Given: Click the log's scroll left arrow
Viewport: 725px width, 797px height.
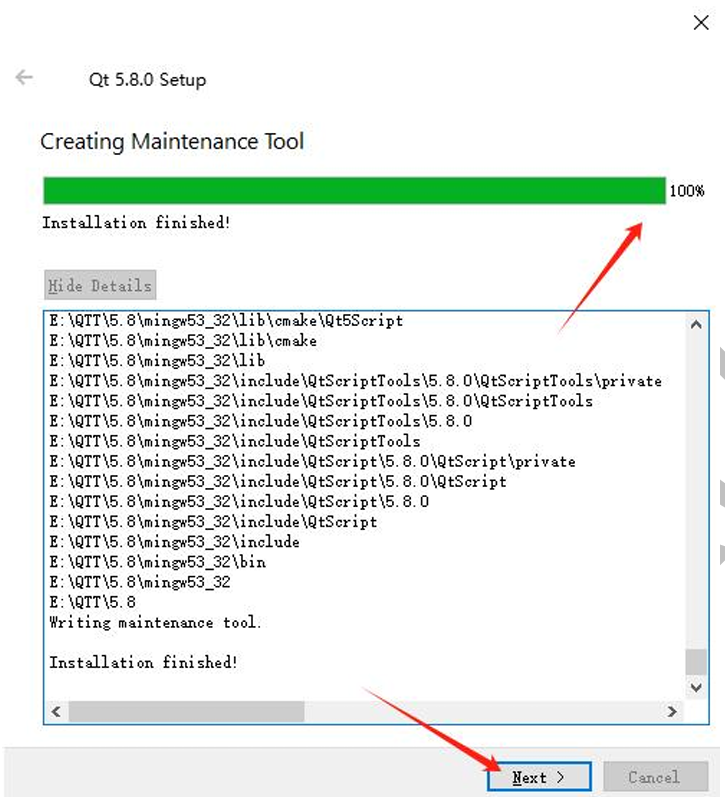Looking at the screenshot, I should pyautogui.click(x=56, y=712).
